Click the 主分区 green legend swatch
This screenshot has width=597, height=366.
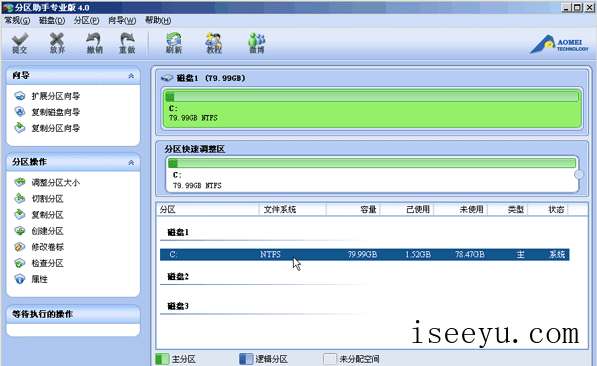point(162,359)
